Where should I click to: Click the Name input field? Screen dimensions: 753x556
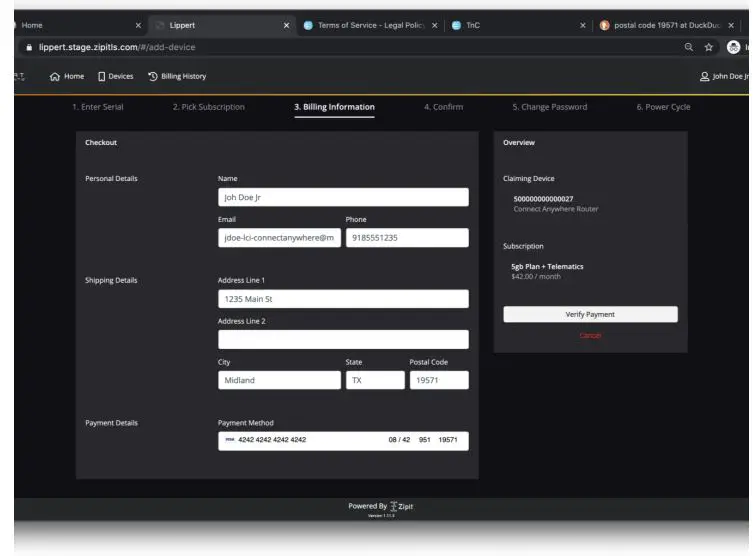(343, 197)
